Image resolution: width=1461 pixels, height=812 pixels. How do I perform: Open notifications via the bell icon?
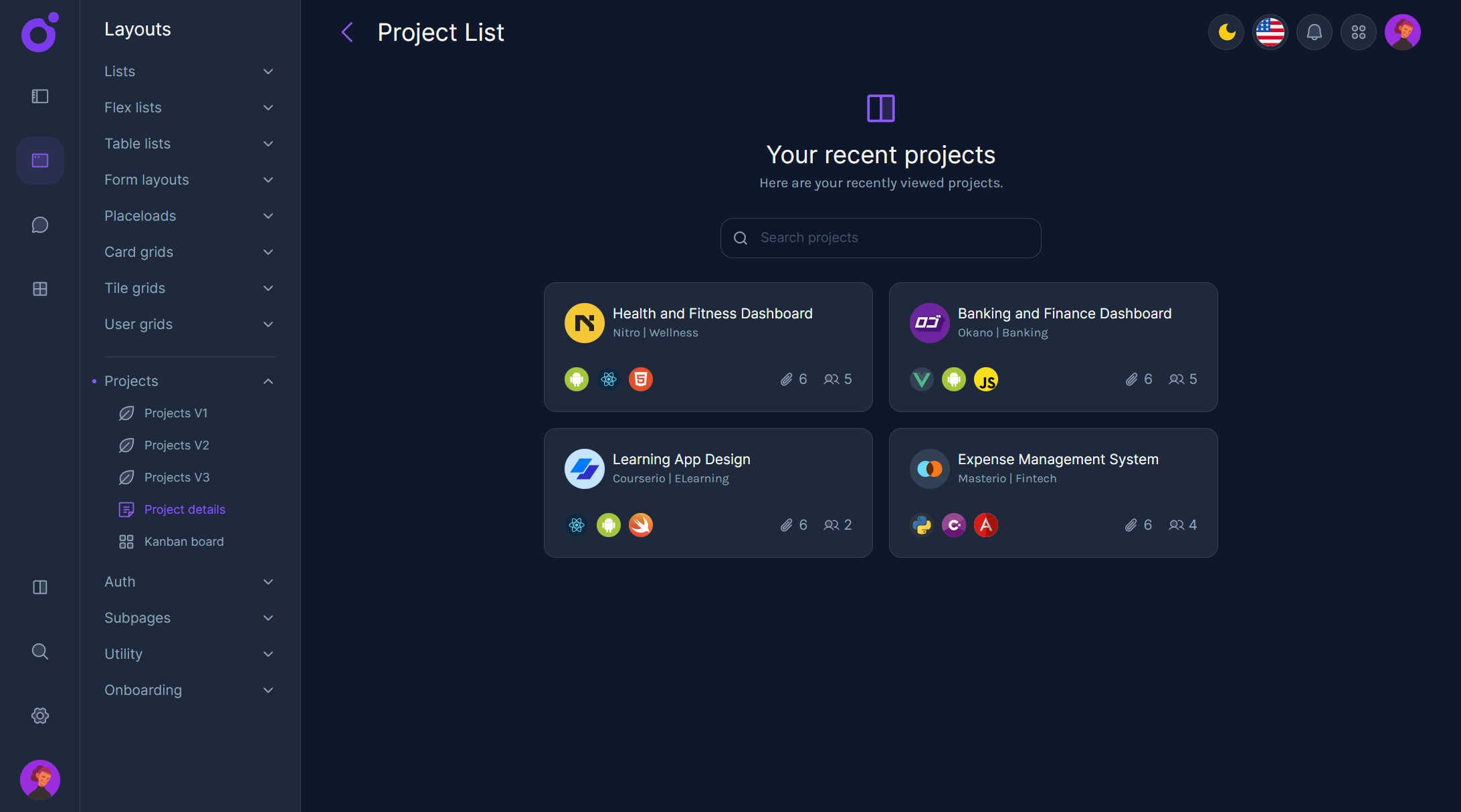[x=1314, y=31]
